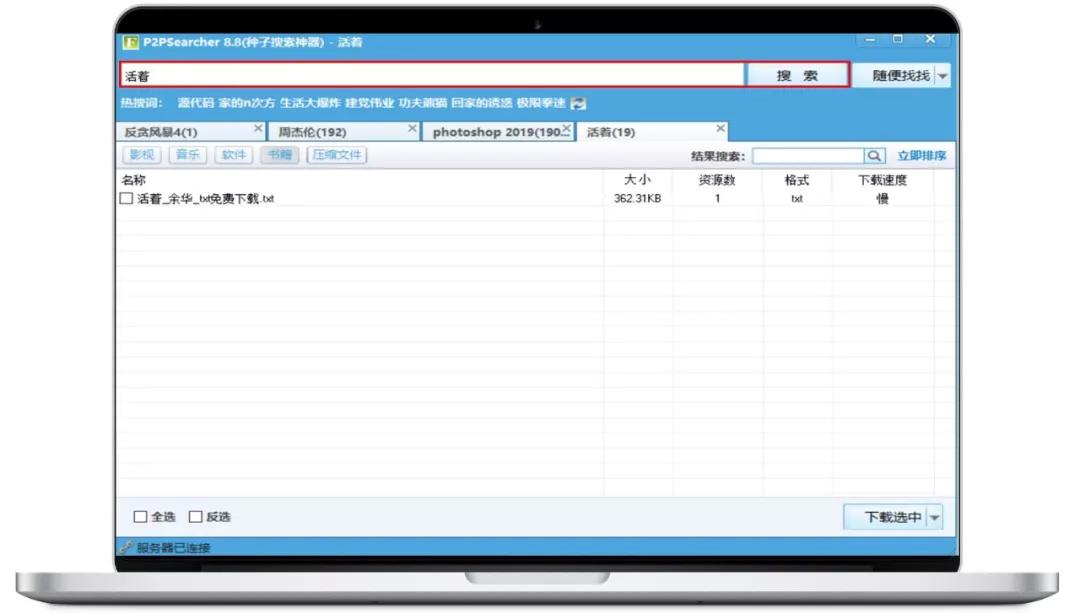This screenshot has height=614, width=1080.
Task: Close the 周杰伦(192) tab
Action: coord(412,128)
